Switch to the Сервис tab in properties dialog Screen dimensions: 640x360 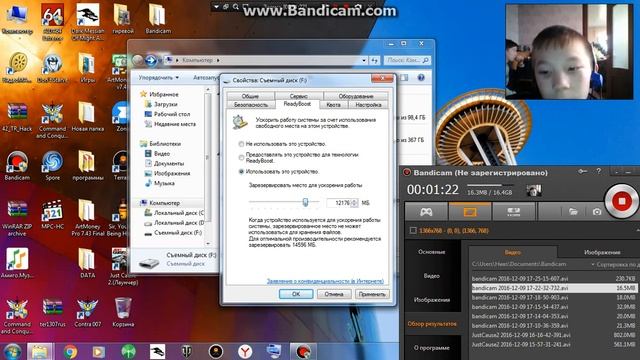[x=299, y=96]
